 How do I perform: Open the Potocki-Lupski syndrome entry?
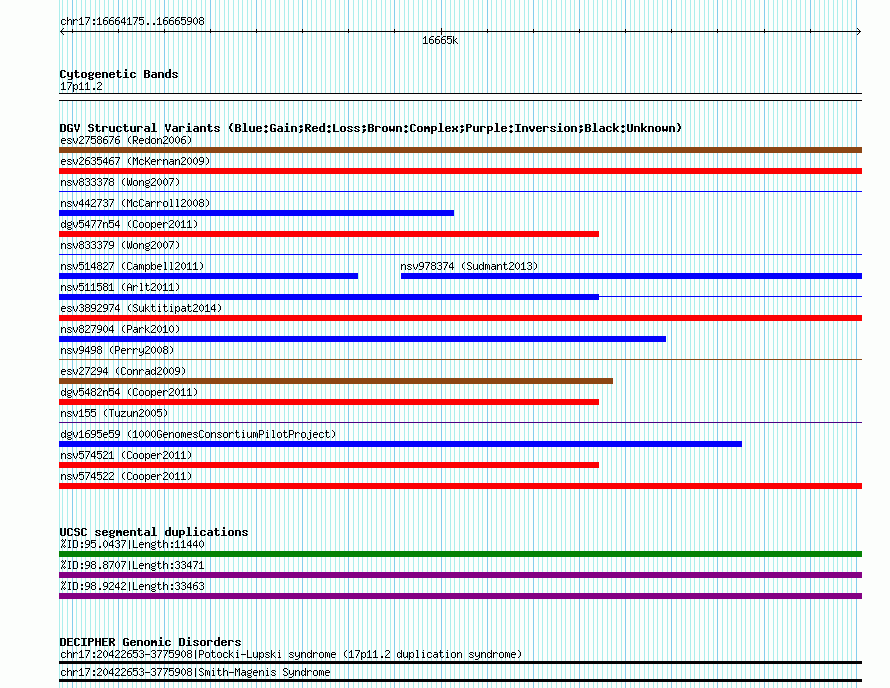coord(291,655)
